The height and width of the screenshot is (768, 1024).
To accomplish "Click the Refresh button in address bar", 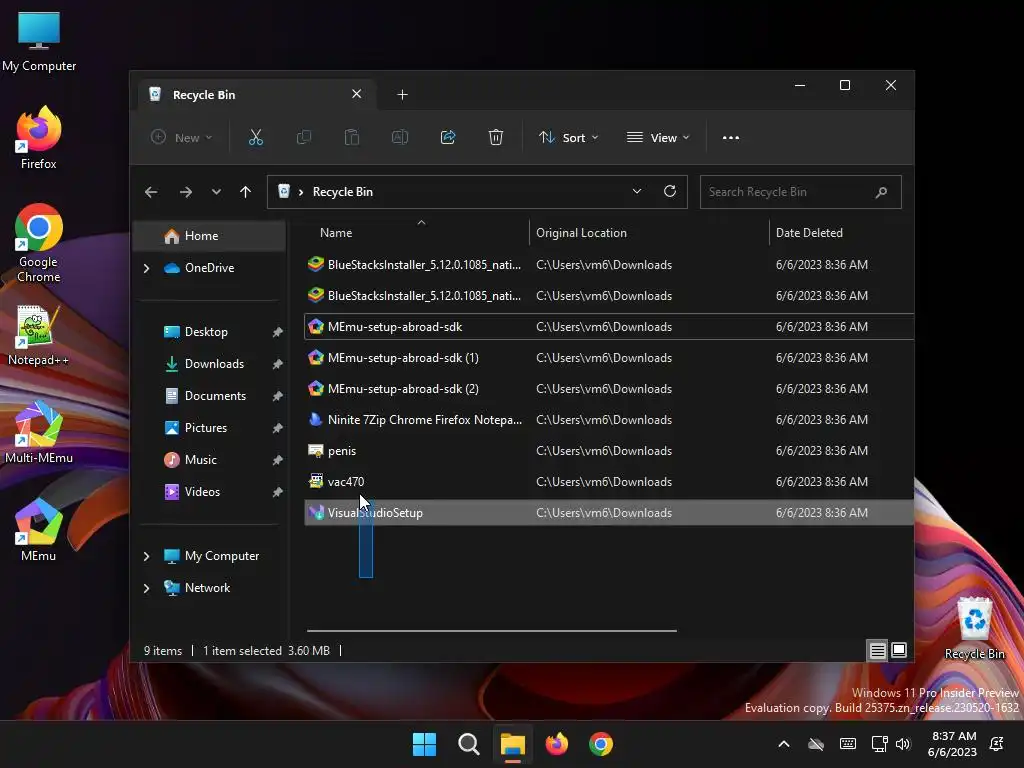I will tap(669, 191).
